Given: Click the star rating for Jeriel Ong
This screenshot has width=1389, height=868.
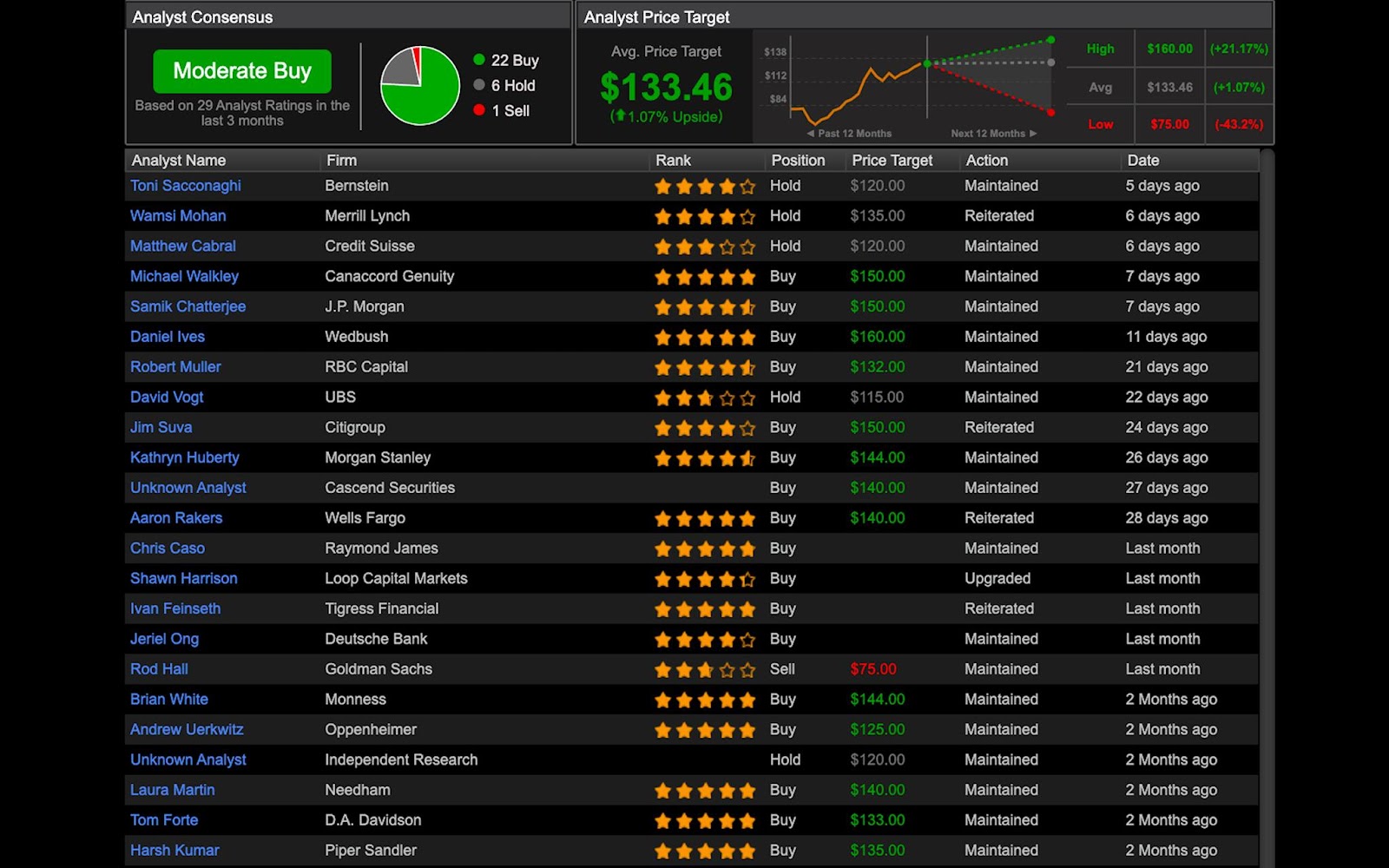Looking at the screenshot, I should point(705,640).
